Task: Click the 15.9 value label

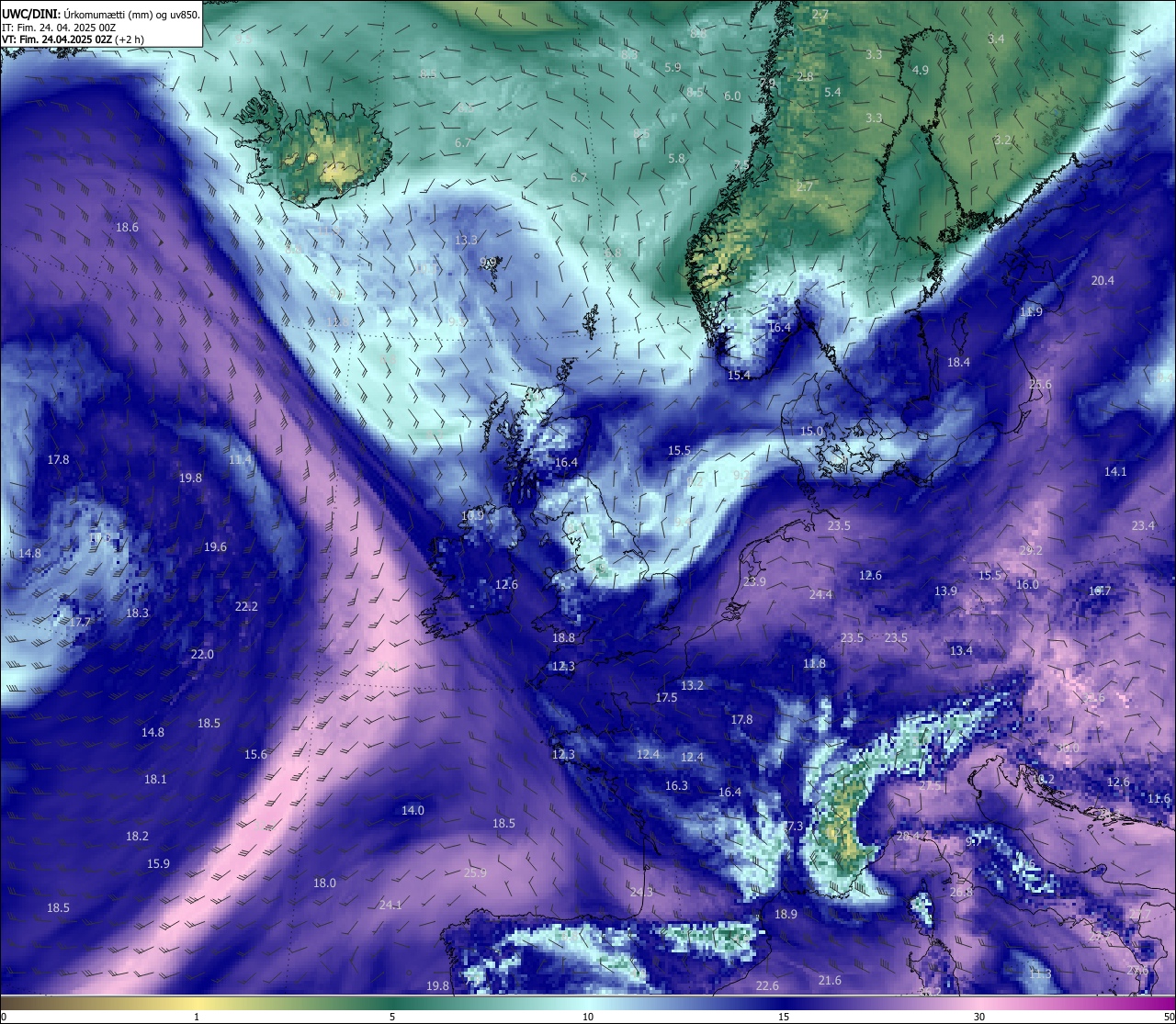Action: tap(158, 863)
